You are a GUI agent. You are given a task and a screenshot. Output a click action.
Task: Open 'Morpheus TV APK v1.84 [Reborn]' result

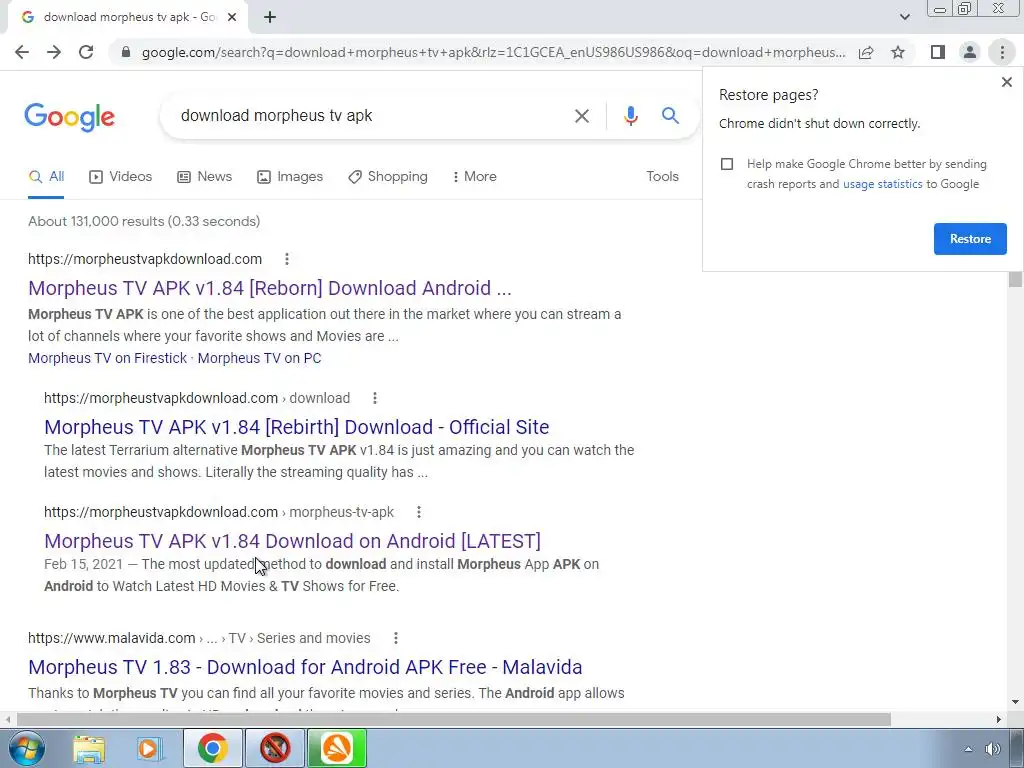[x=270, y=288]
